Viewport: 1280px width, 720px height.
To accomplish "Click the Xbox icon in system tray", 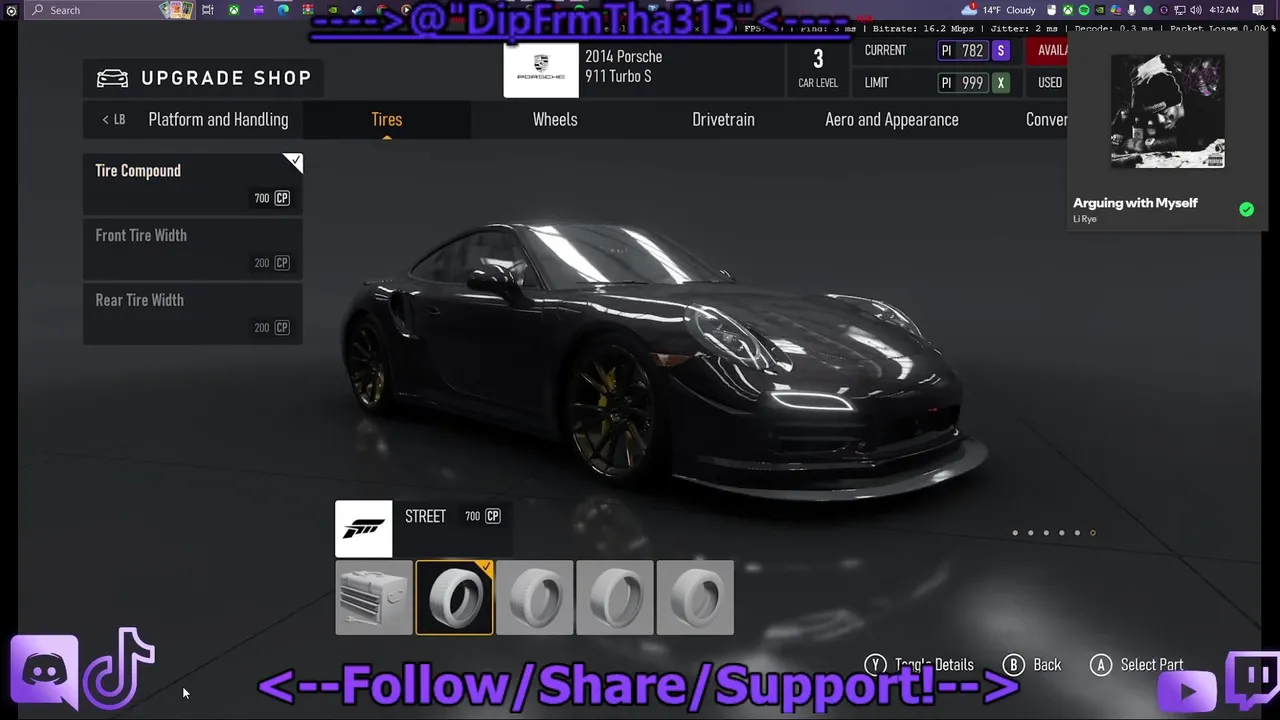I will (1068, 10).
